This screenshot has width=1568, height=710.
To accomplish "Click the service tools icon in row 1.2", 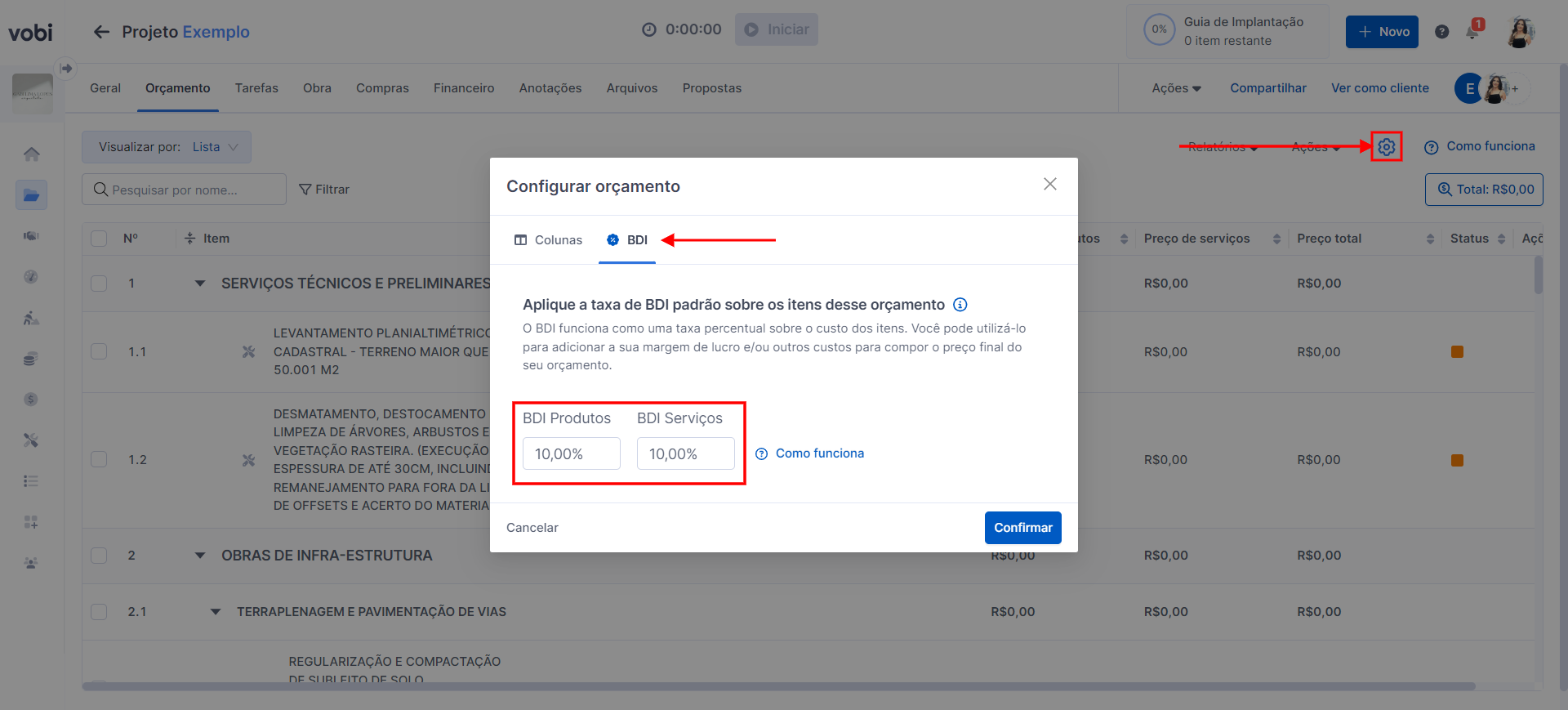I will point(249,461).
